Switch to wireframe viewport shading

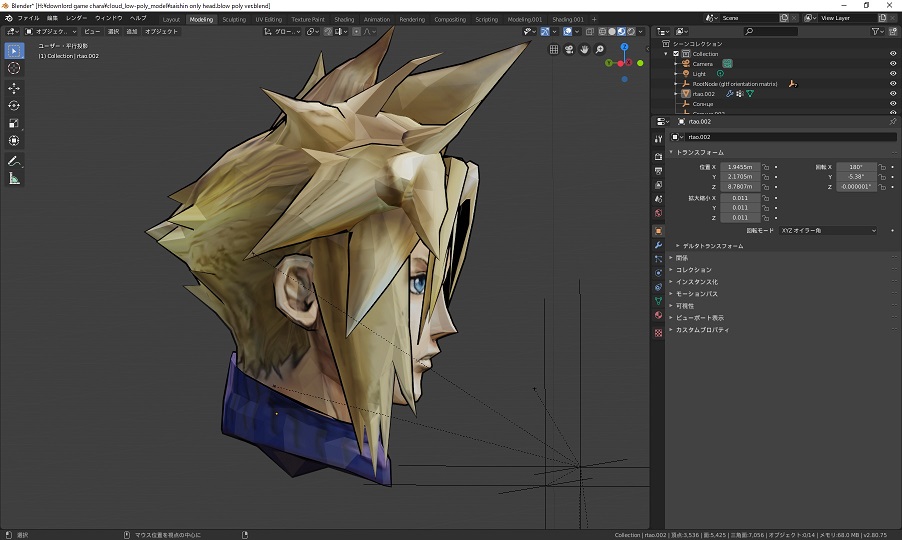(x=602, y=32)
